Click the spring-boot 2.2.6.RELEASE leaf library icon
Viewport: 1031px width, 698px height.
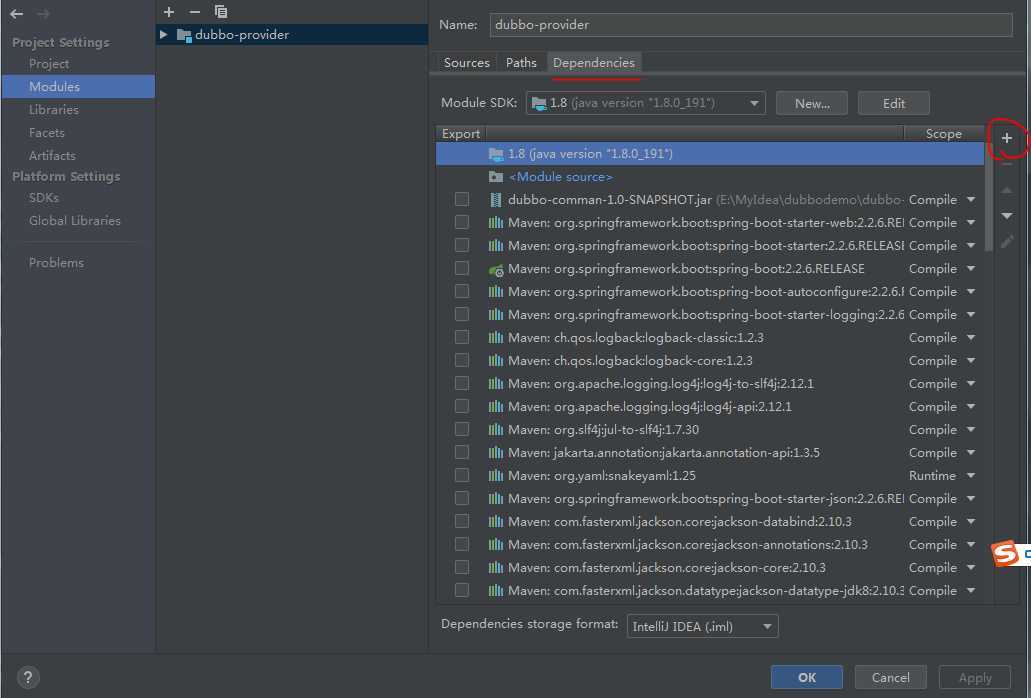(496, 269)
